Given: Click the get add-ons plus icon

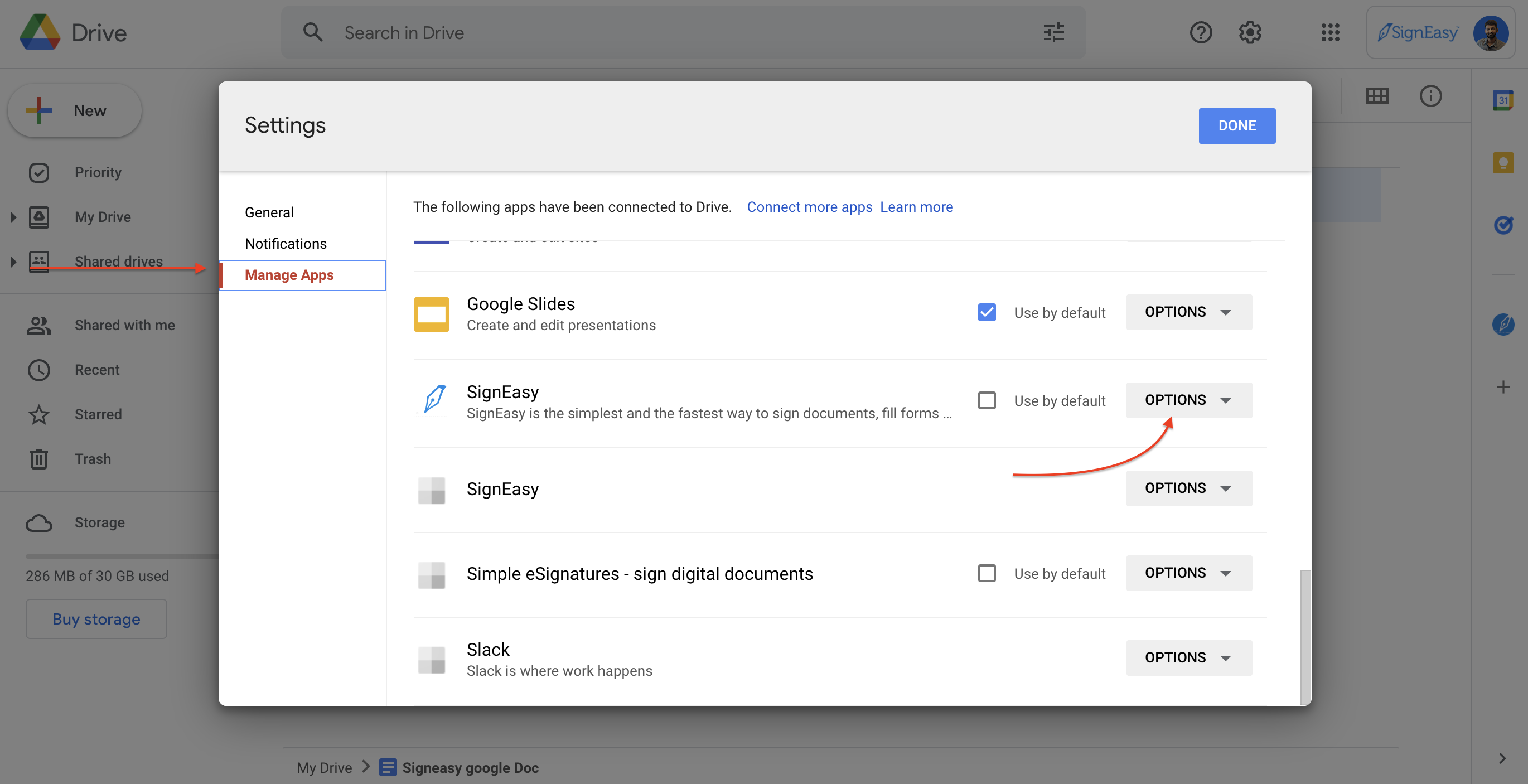Looking at the screenshot, I should (1502, 387).
